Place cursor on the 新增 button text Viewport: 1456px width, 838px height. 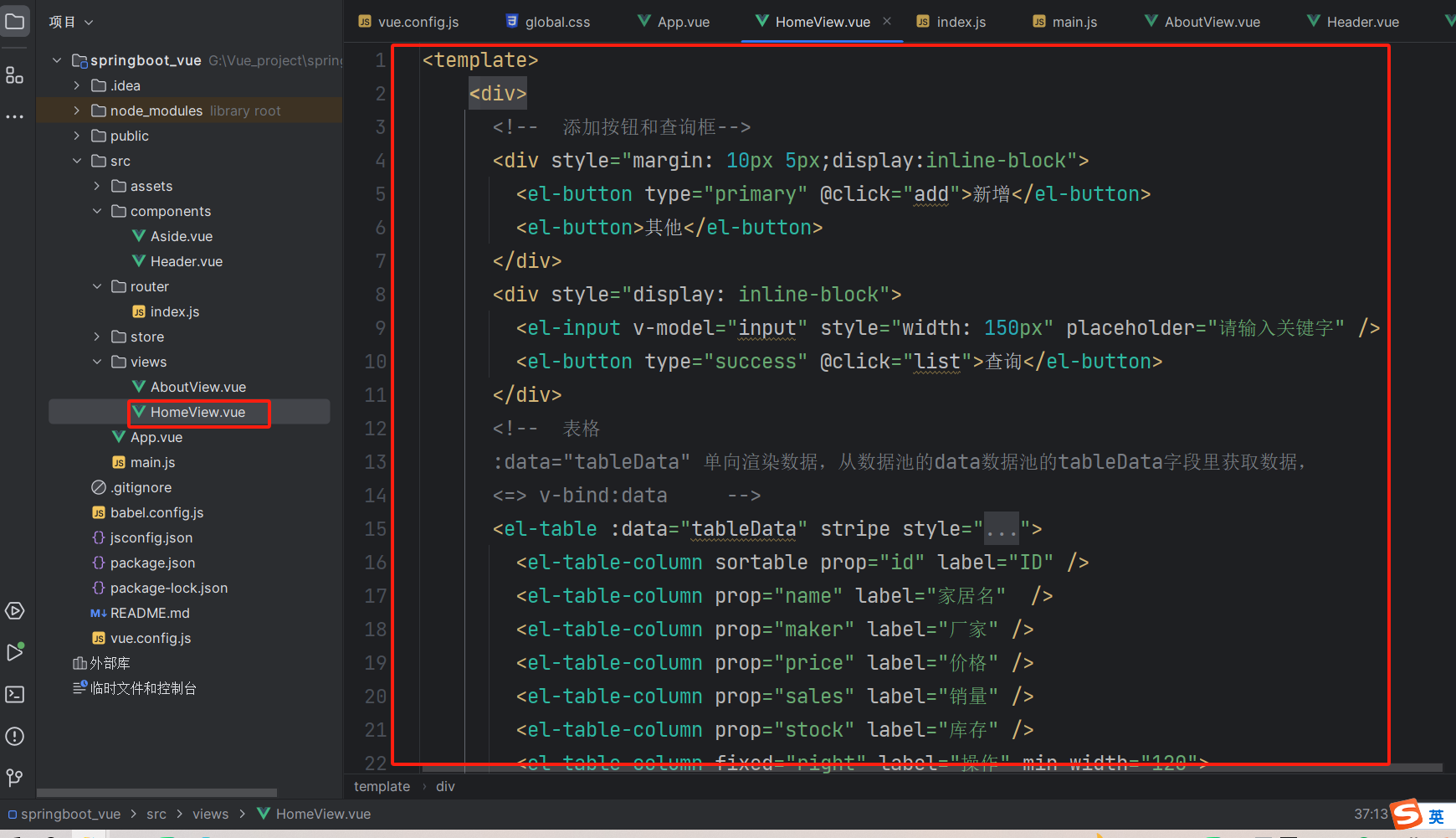tap(992, 194)
